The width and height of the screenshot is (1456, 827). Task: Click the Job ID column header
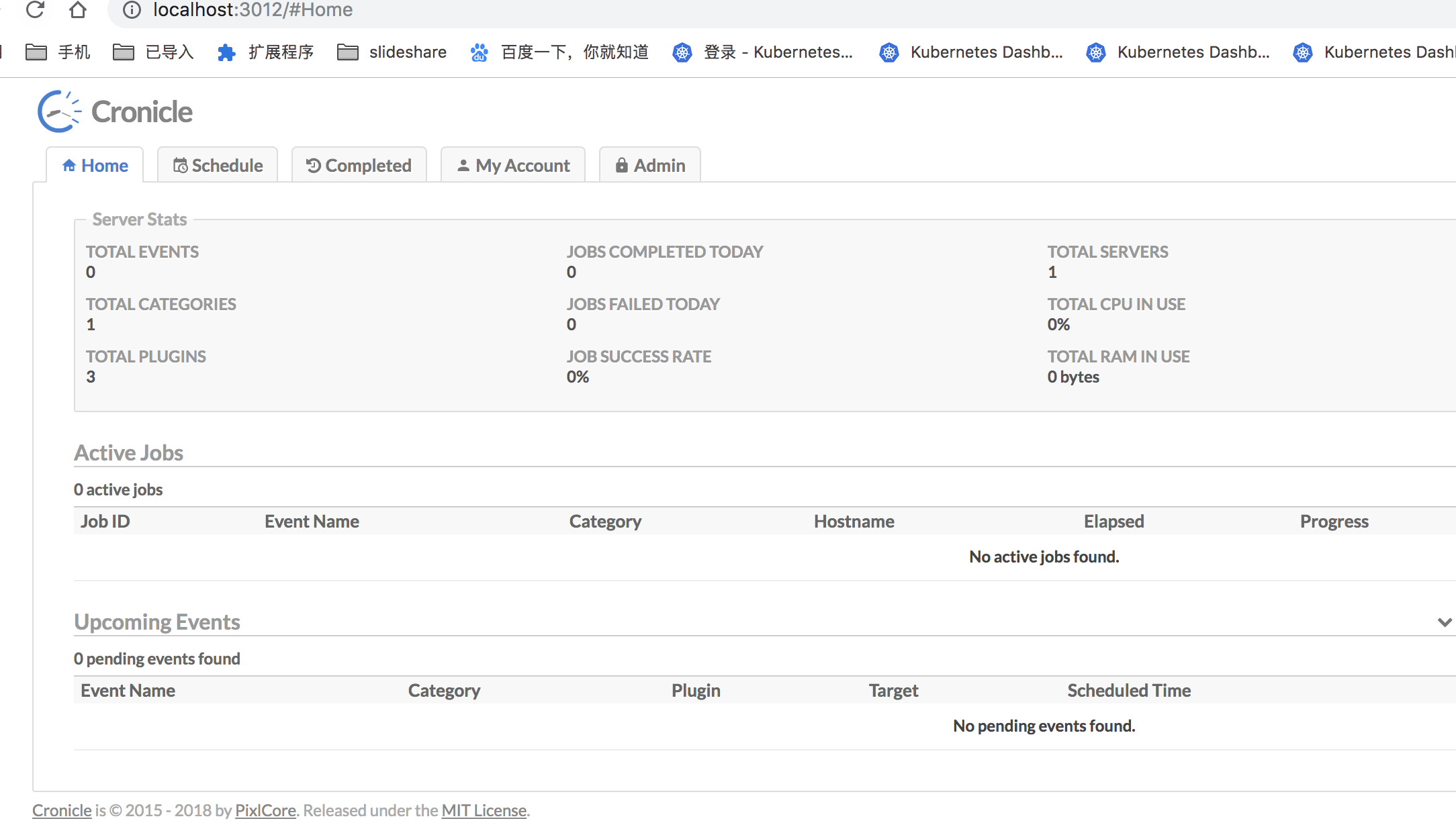click(x=105, y=522)
